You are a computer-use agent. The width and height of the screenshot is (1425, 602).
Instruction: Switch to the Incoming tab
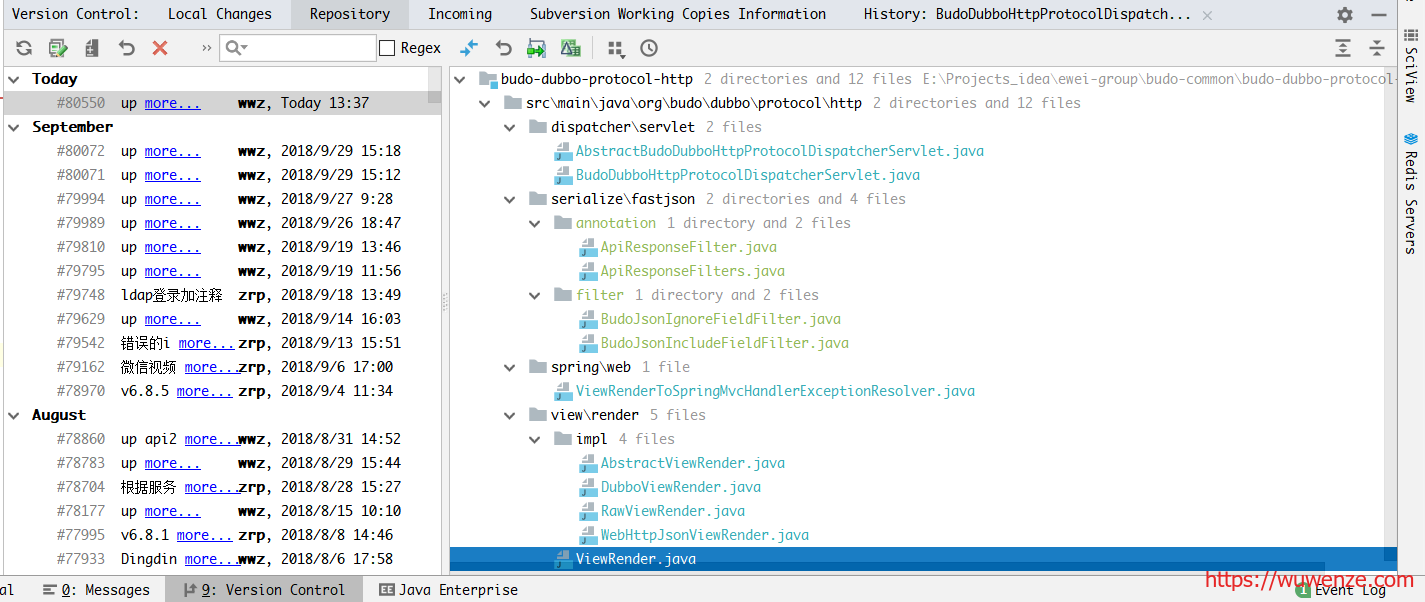pos(460,14)
